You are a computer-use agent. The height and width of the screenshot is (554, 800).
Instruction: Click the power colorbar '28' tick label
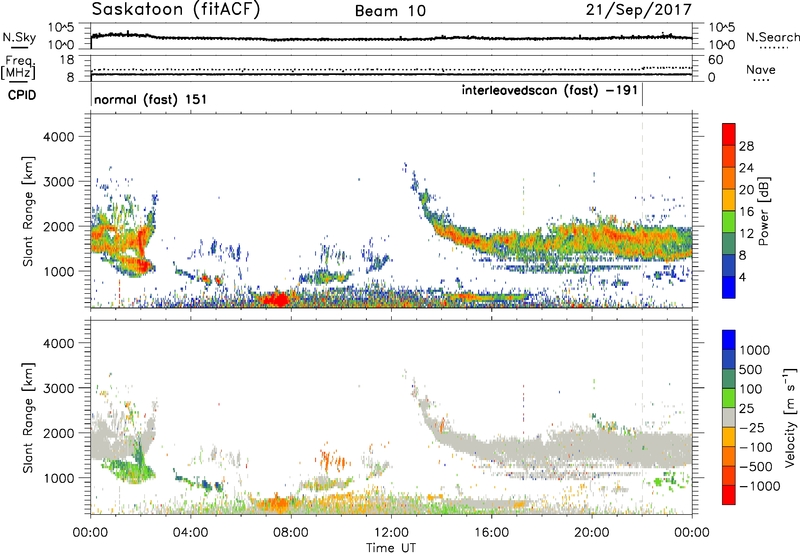tap(746, 146)
